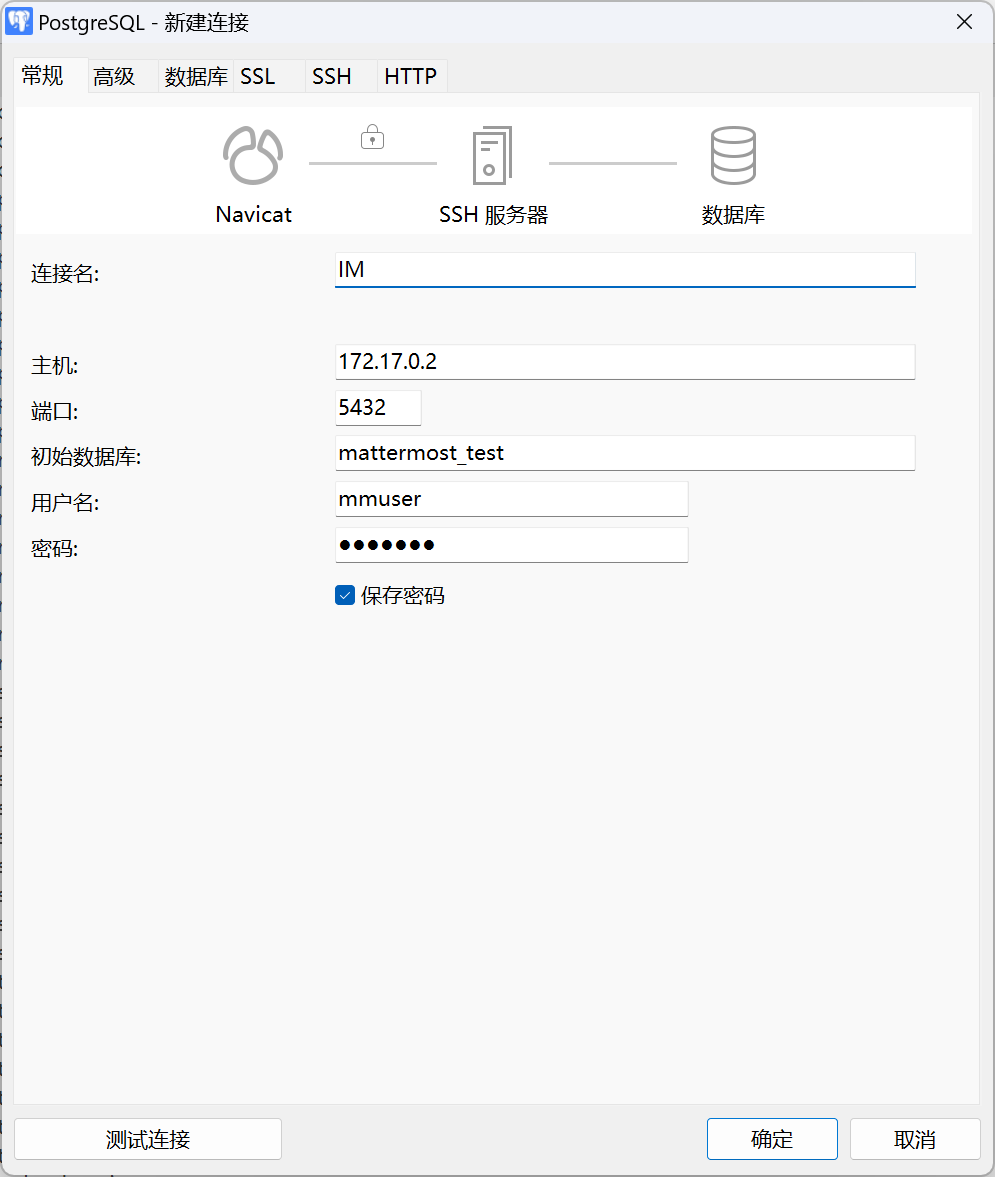Click the database cylinder icon
The height and width of the screenshot is (1177, 995).
coord(733,155)
